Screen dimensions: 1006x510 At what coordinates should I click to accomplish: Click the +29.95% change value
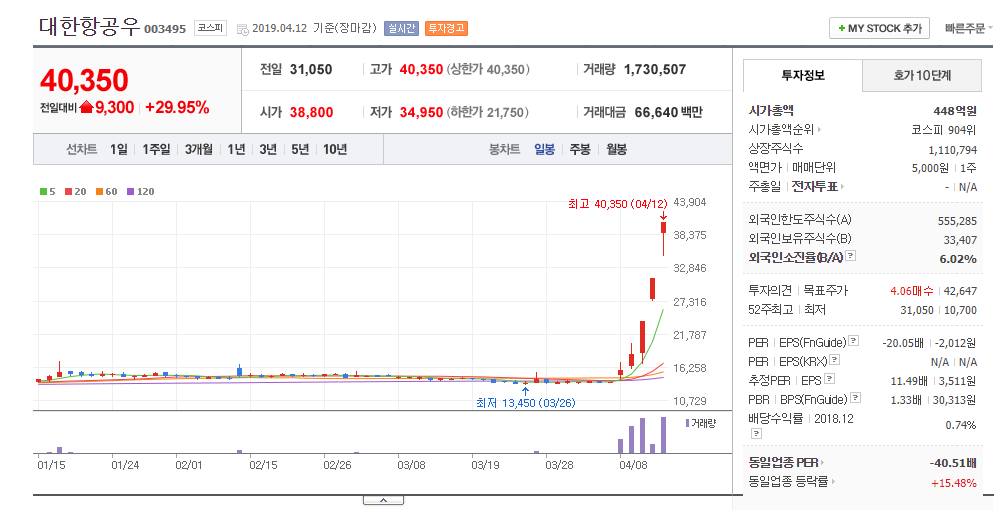pyautogui.click(x=177, y=107)
